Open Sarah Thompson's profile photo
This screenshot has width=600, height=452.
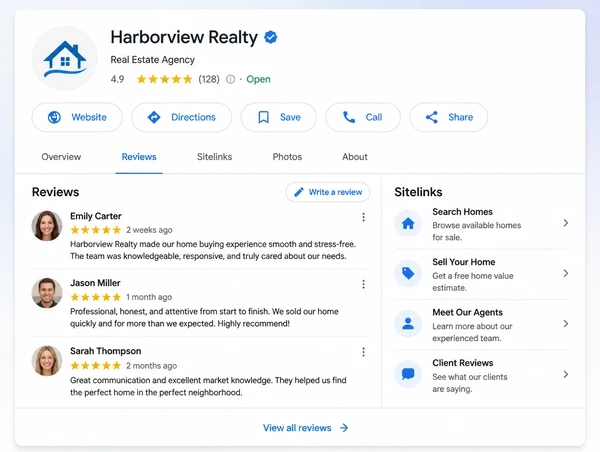click(x=47, y=361)
